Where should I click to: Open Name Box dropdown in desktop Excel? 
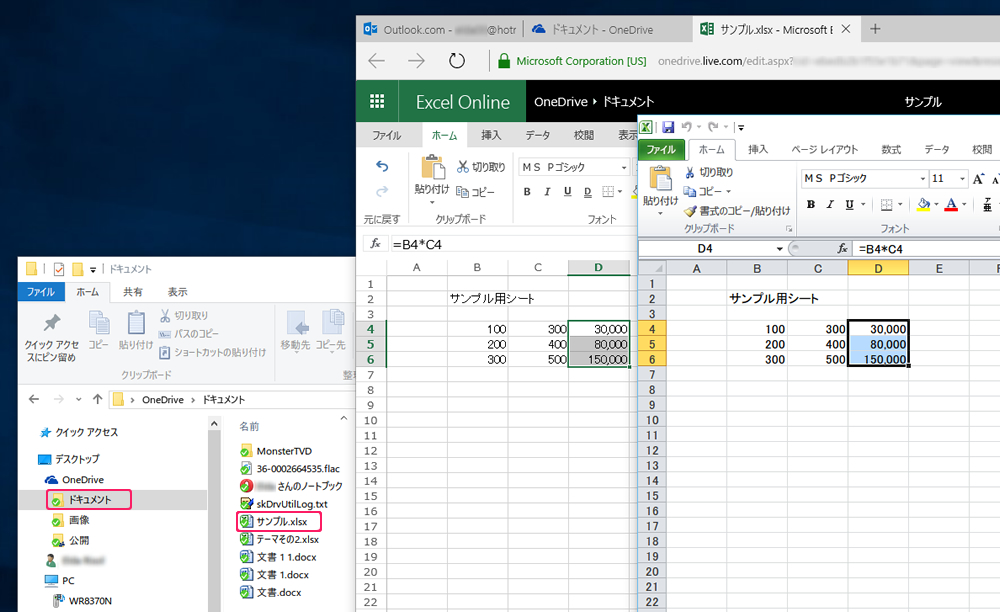click(x=779, y=249)
